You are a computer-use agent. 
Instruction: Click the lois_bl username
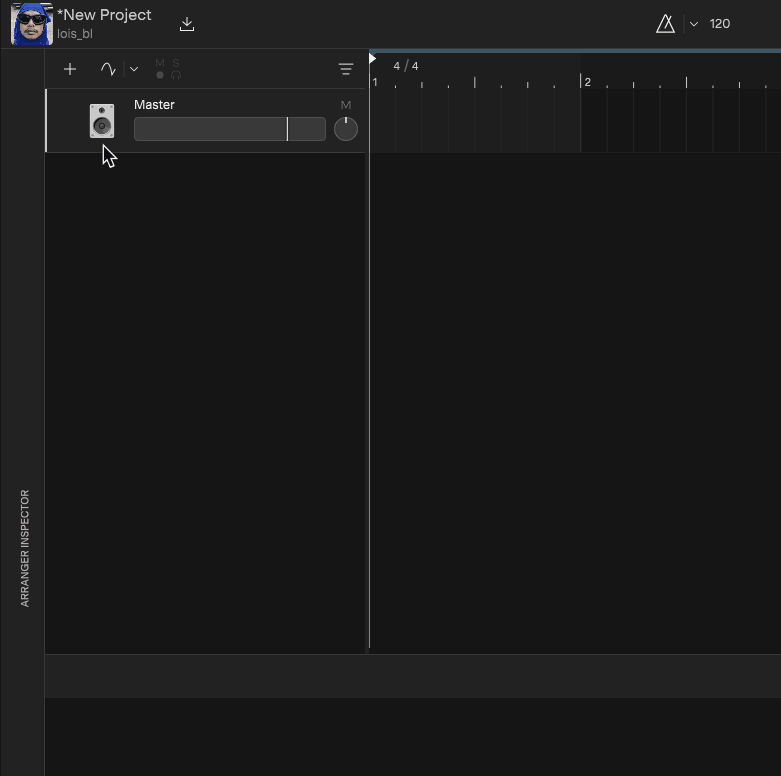tap(75, 34)
